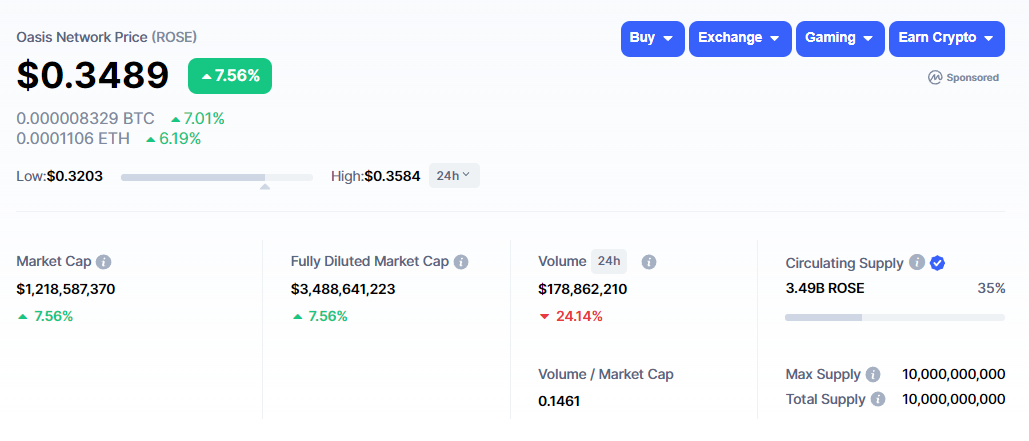This screenshot has width=1029, height=441.
Task: Change the 24h low/high range selector
Action: pos(454,175)
